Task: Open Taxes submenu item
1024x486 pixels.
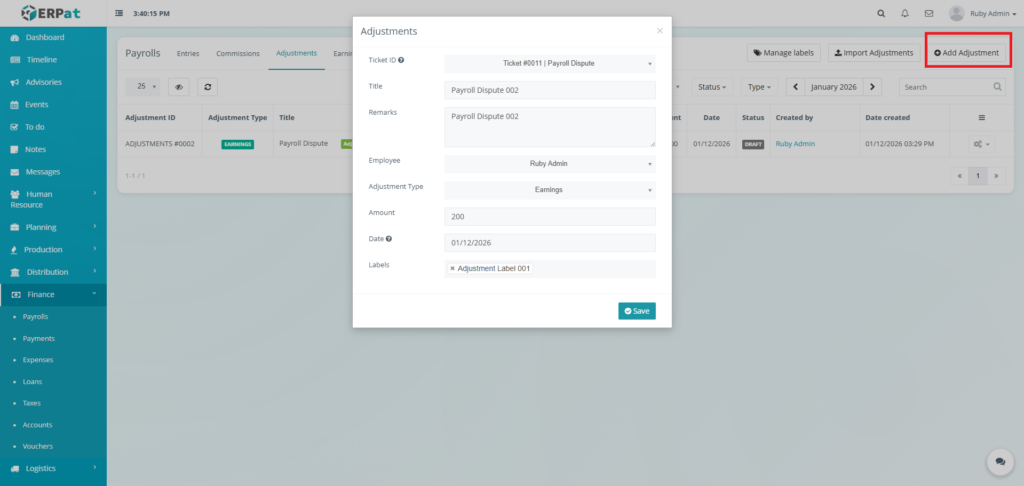Action: pos(31,403)
